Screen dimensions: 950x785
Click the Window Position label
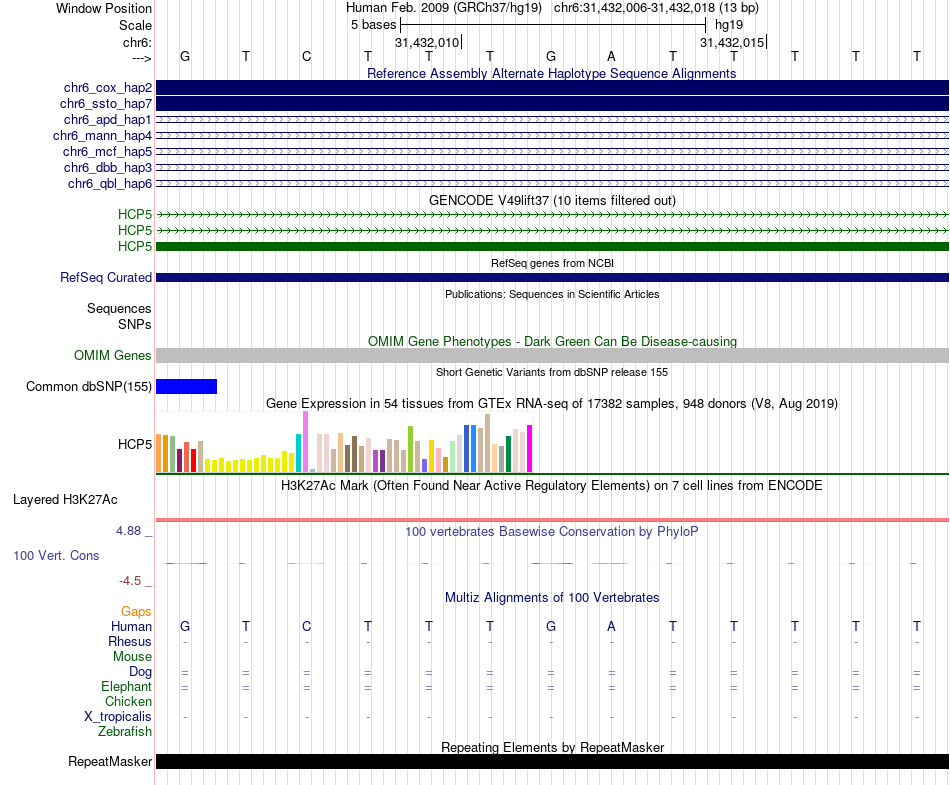[x=104, y=8]
